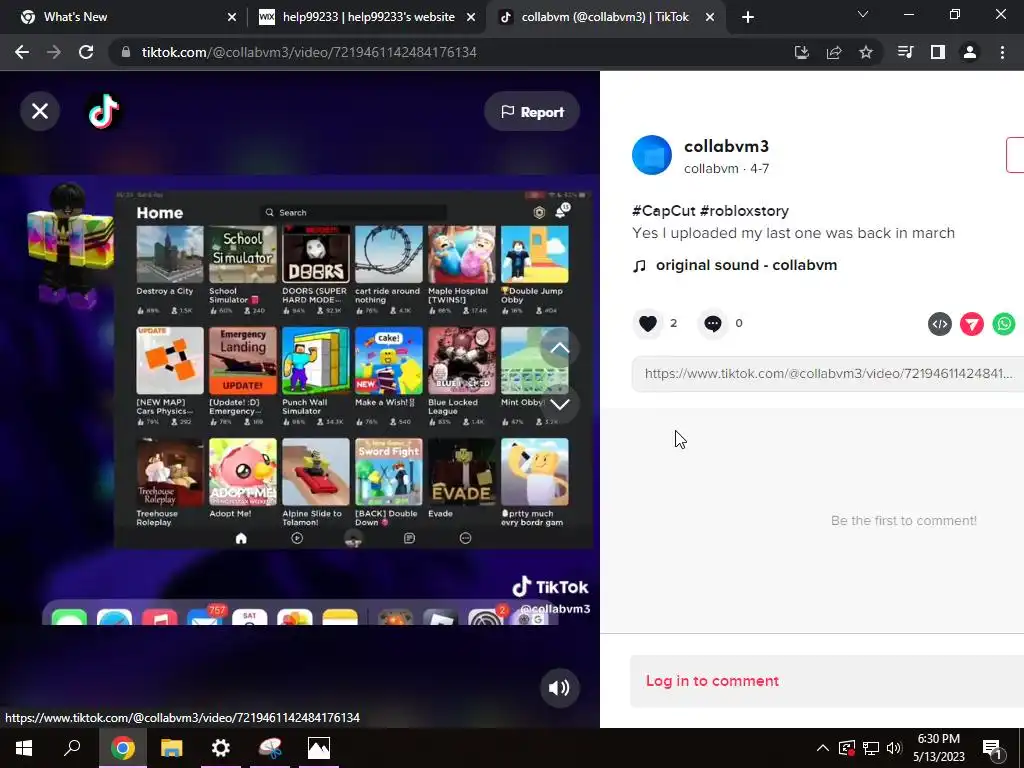Share via the red send-to-friends icon
This screenshot has height=768, width=1024.
(x=972, y=324)
